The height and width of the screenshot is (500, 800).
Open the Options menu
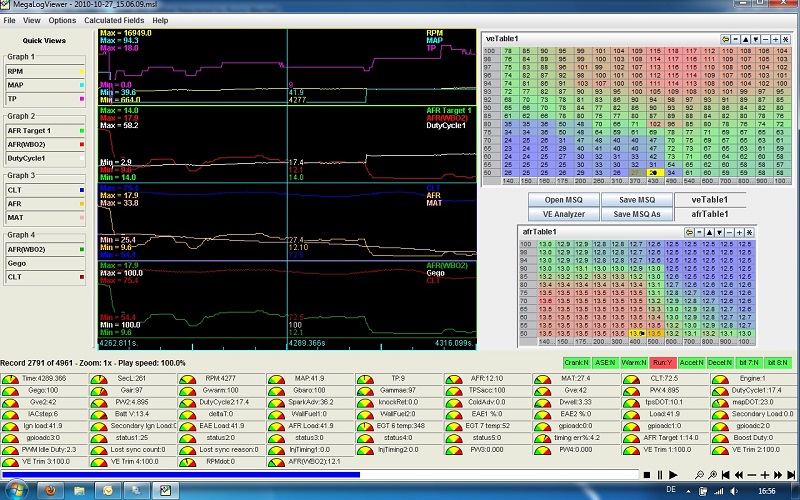click(62, 20)
